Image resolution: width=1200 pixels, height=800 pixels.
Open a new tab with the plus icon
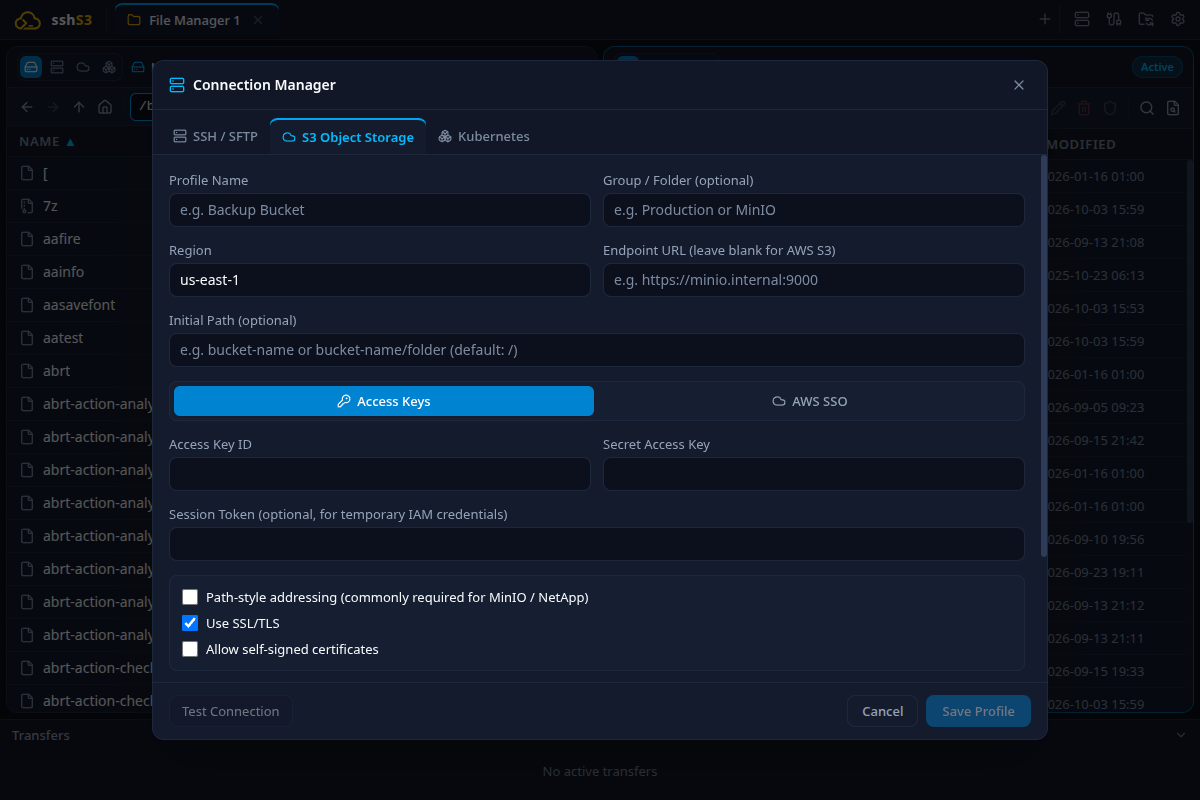tap(1045, 19)
